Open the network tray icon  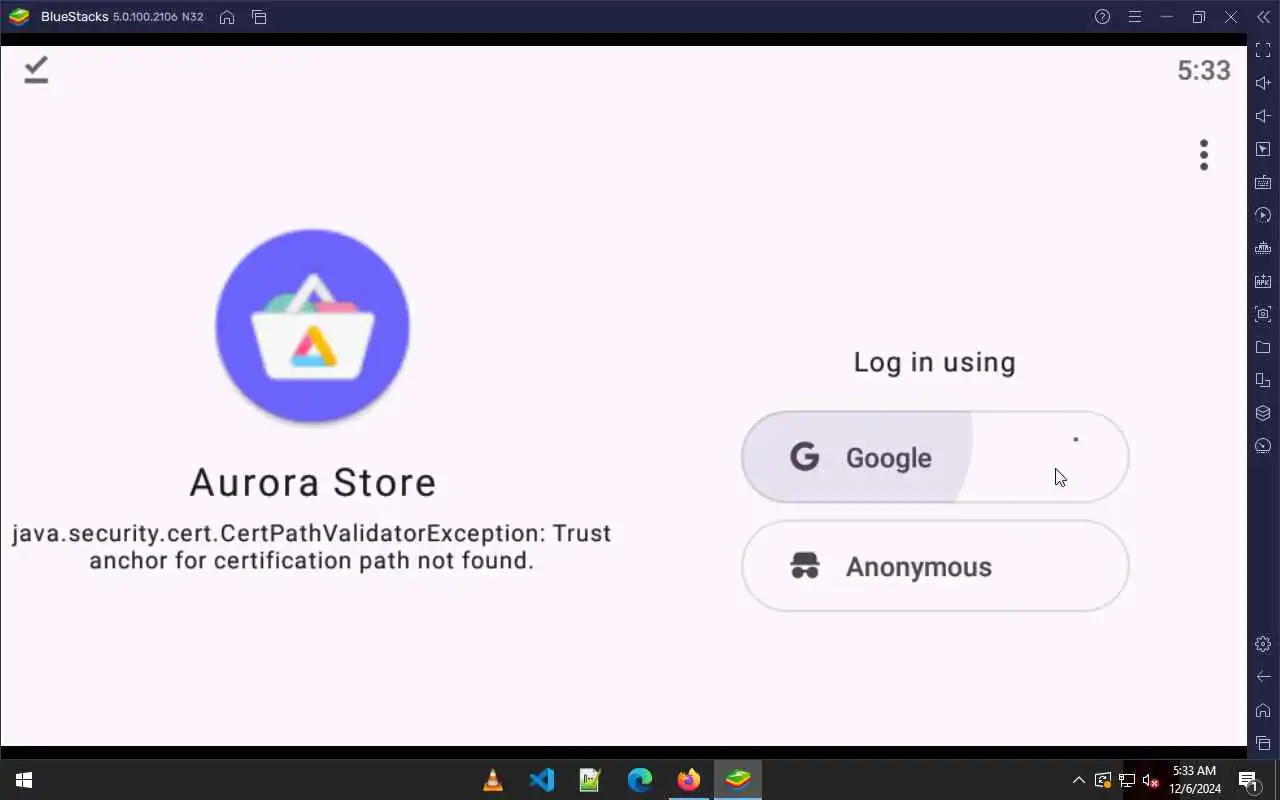pos(1126,780)
